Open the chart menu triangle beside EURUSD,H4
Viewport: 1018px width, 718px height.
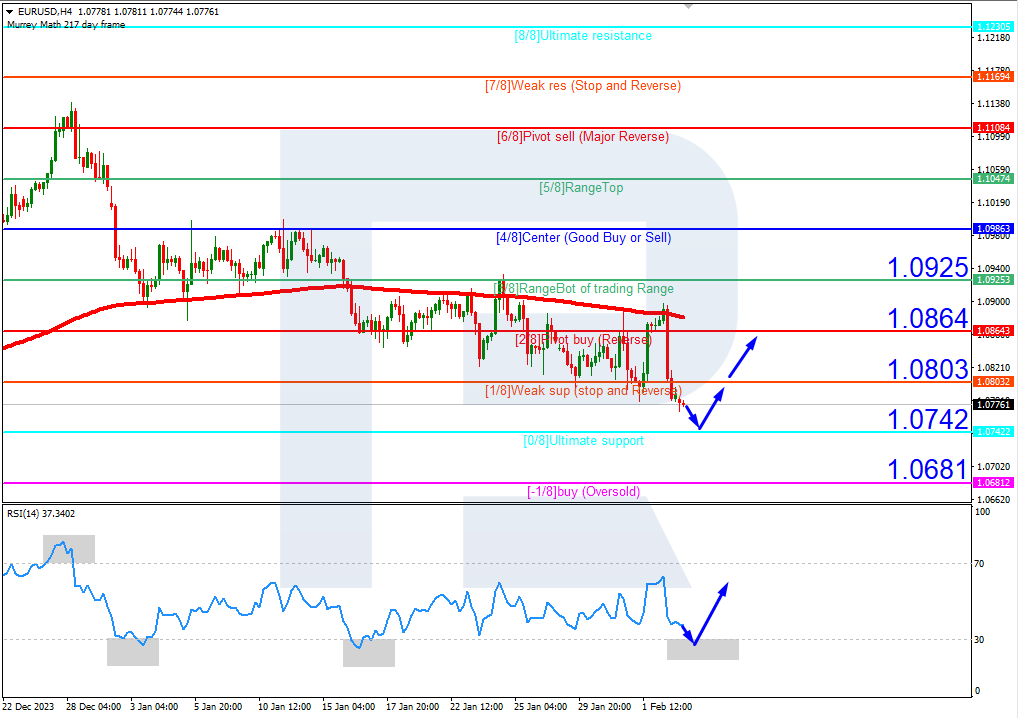click(x=9, y=12)
